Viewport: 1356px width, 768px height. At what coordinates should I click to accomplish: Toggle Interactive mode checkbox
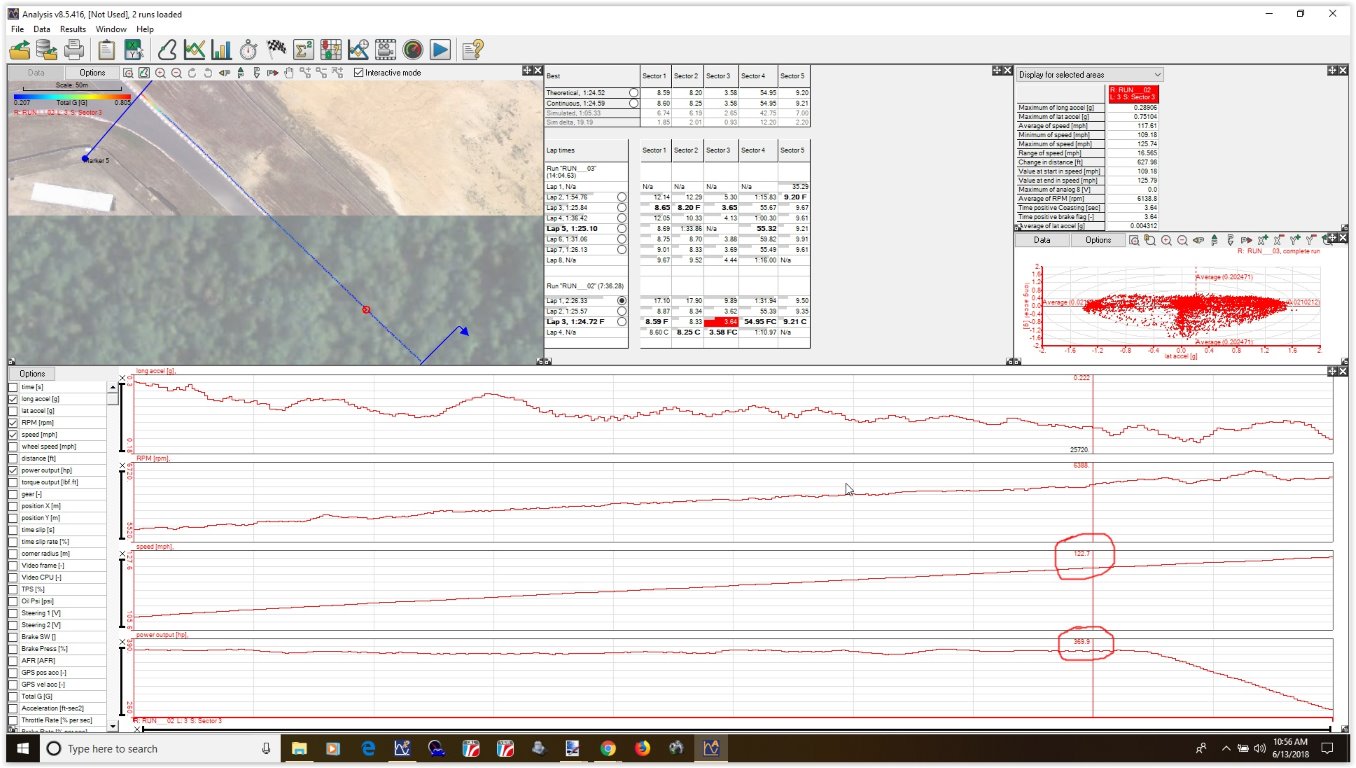click(x=359, y=73)
